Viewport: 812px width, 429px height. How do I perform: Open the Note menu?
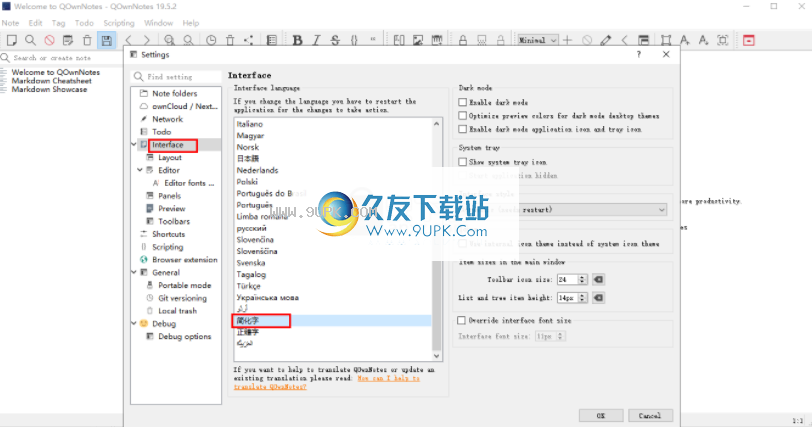tap(10, 23)
